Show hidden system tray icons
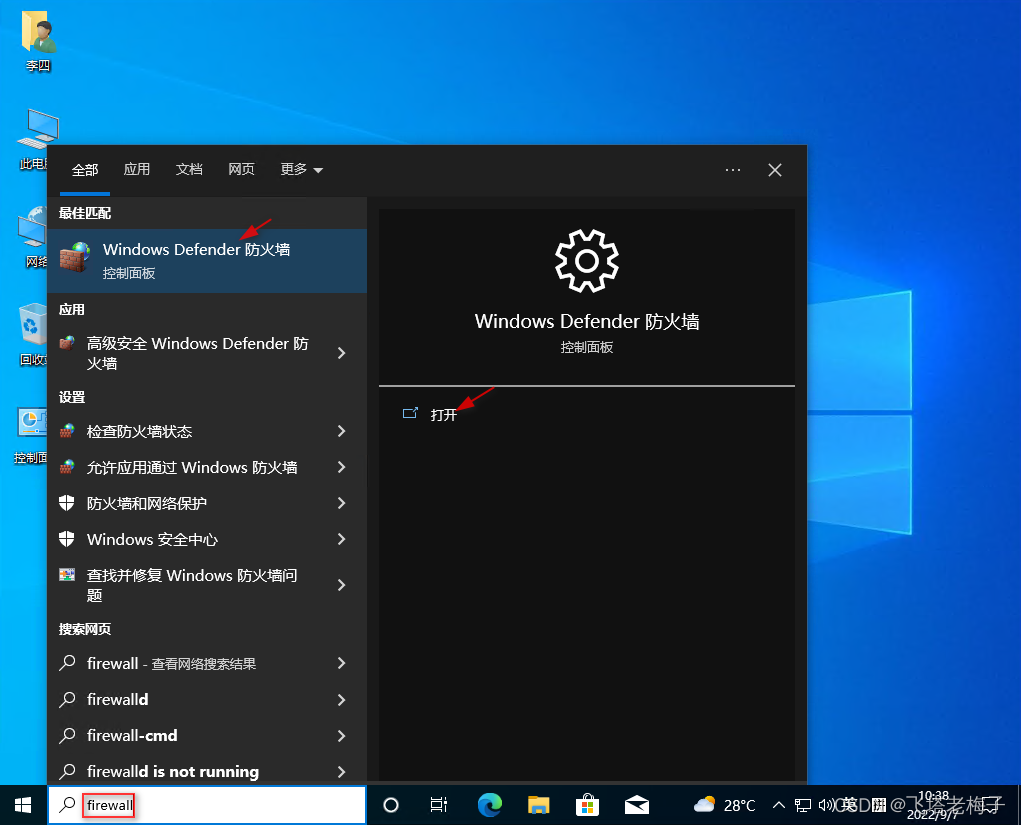The width and height of the screenshot is (1021, 825). pyautogui.click(x=778, y=805)
